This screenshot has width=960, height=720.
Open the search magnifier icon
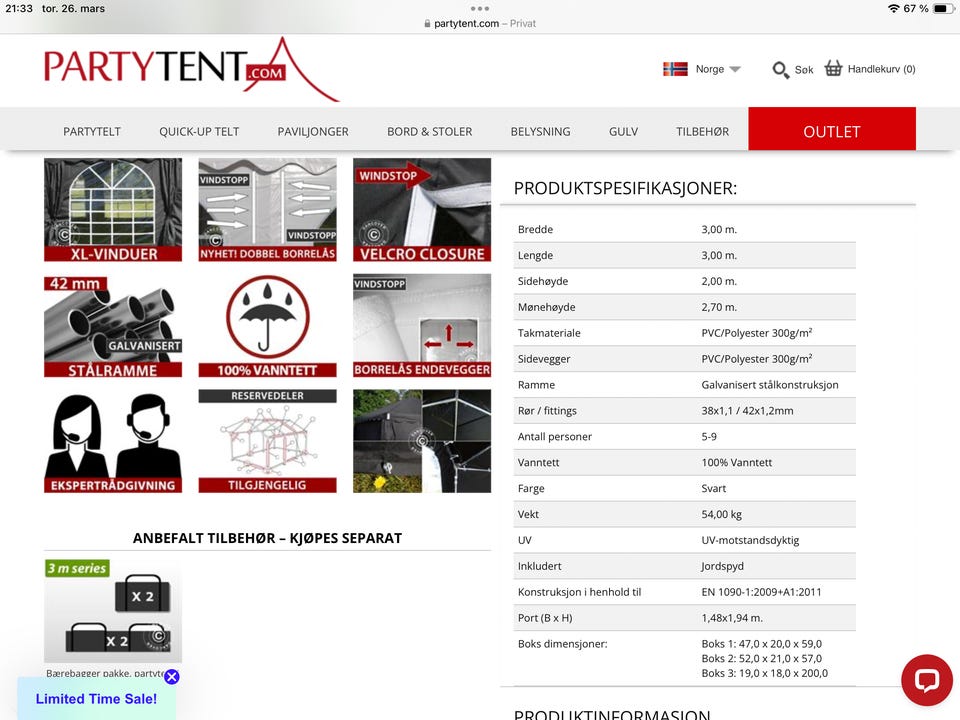coord(780,69)
